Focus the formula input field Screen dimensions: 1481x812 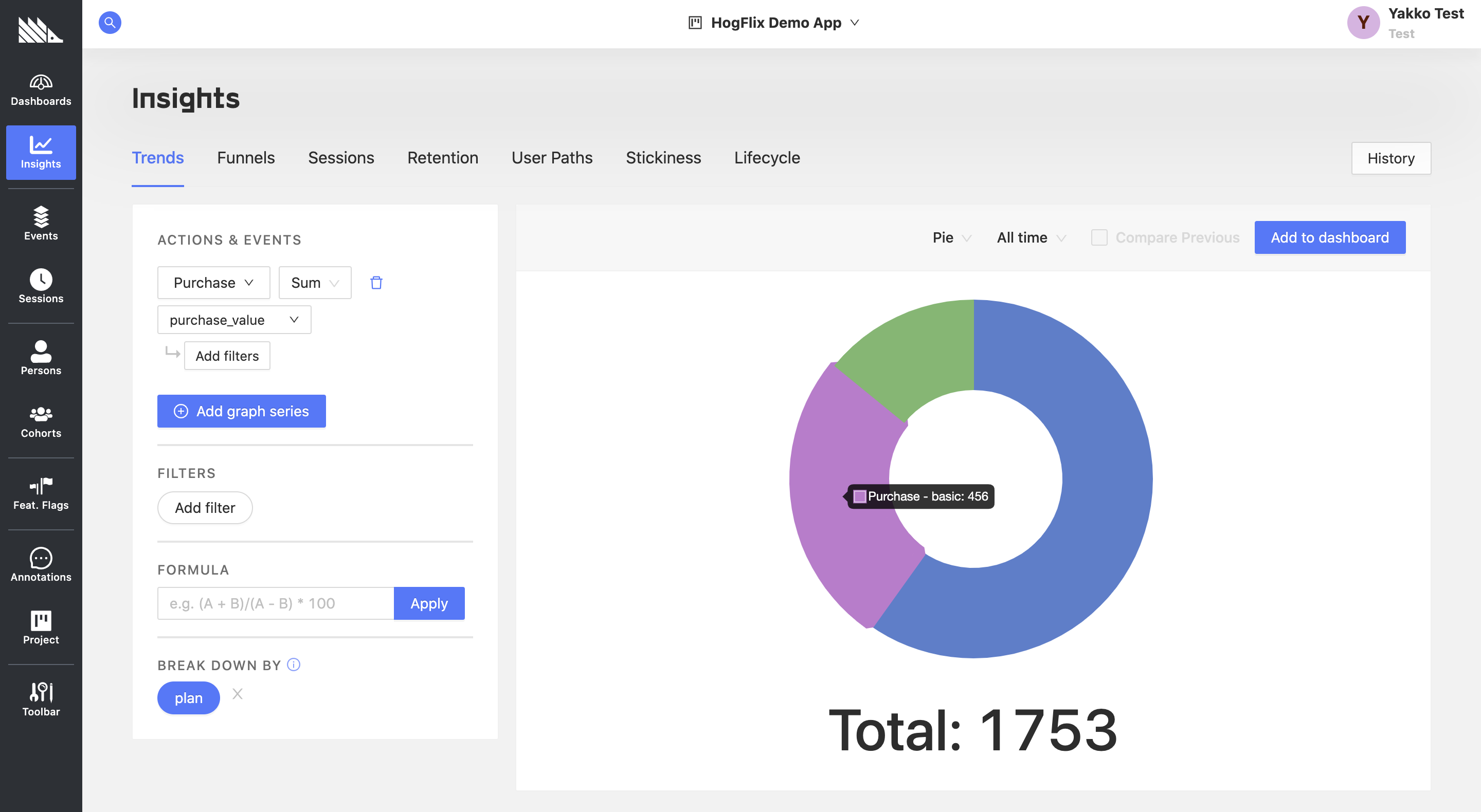(x=276, y=603)
